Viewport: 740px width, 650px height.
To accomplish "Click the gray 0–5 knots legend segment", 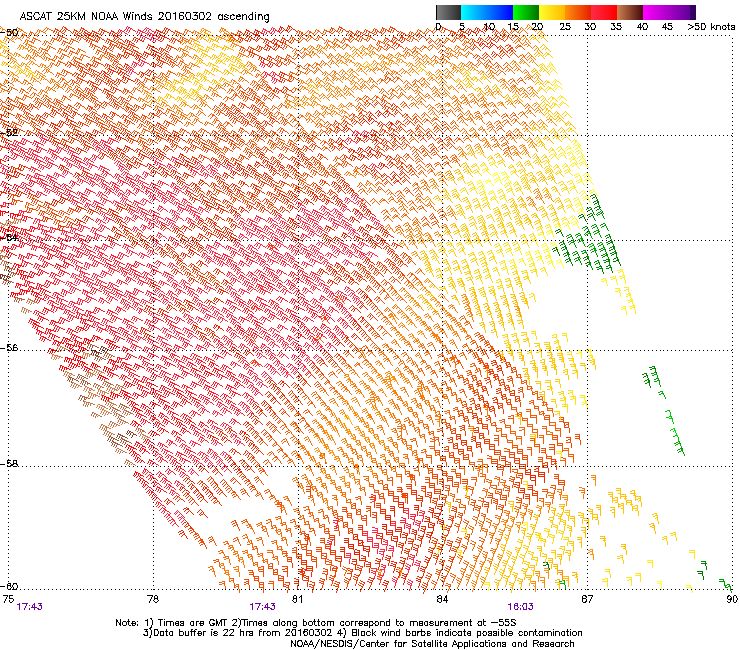I will click(448, 12).
